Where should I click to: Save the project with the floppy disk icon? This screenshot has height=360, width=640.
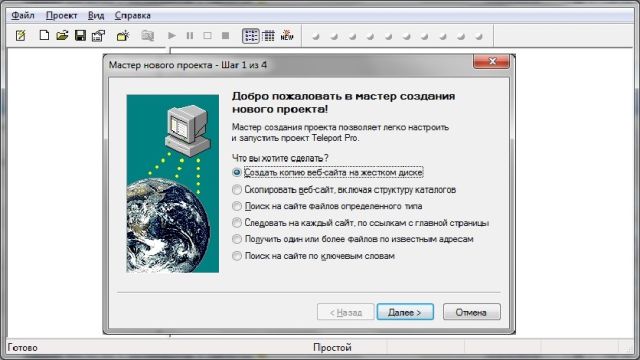click(80, 36)
